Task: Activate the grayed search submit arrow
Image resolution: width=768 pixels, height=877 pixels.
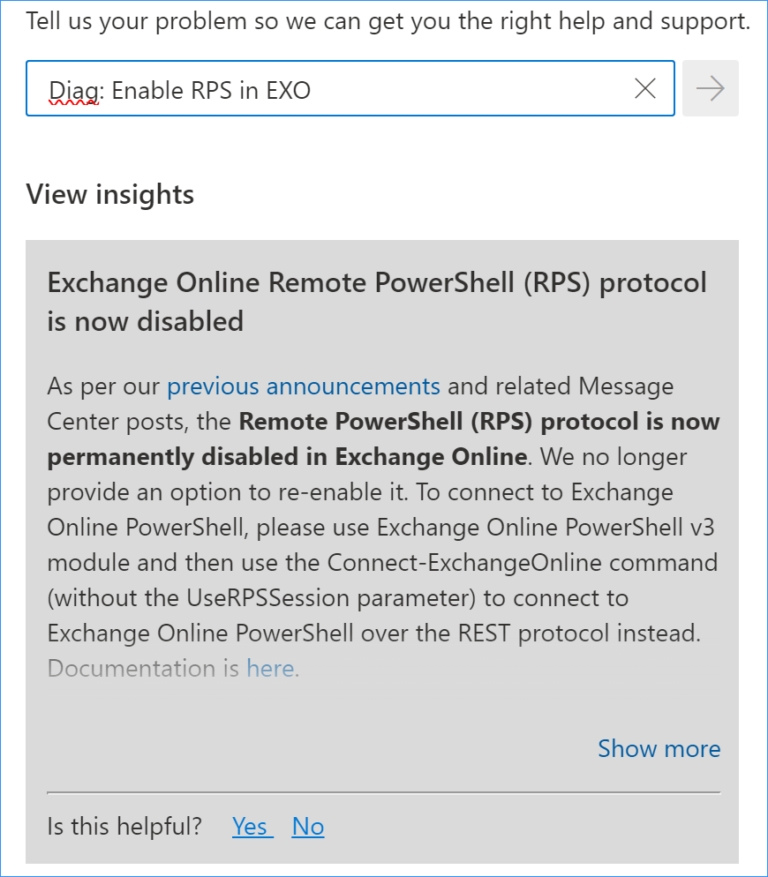Action: point(710,88)
